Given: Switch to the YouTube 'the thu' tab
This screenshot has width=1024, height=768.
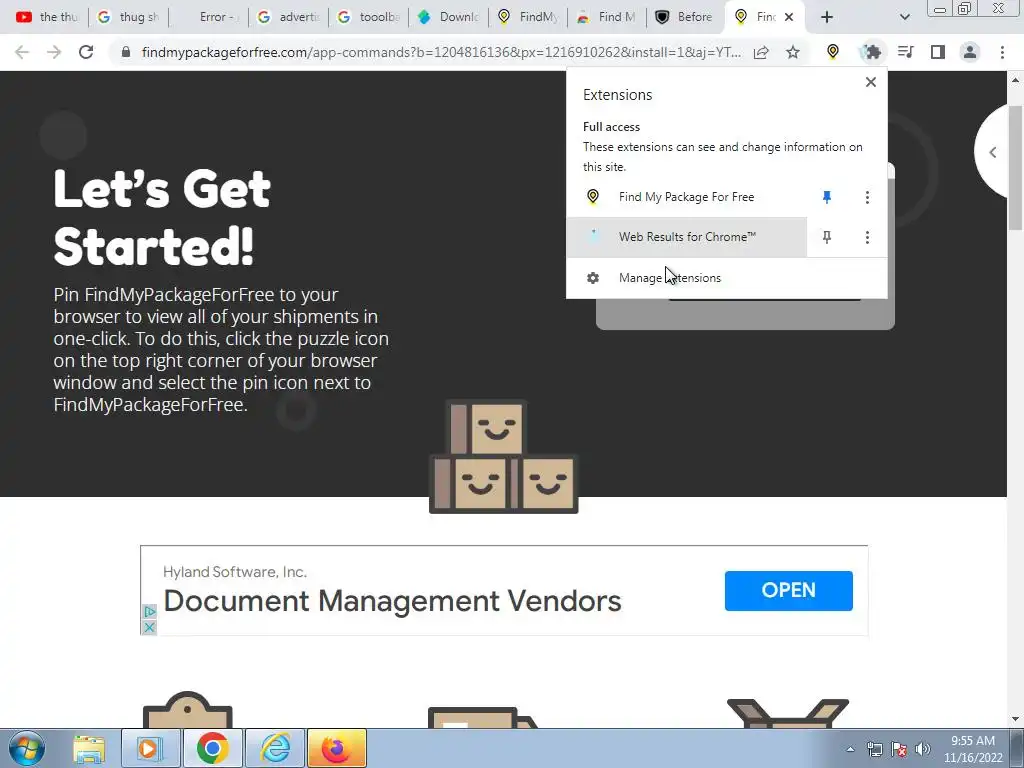Looking at the screenshot, I should point(46,17).
